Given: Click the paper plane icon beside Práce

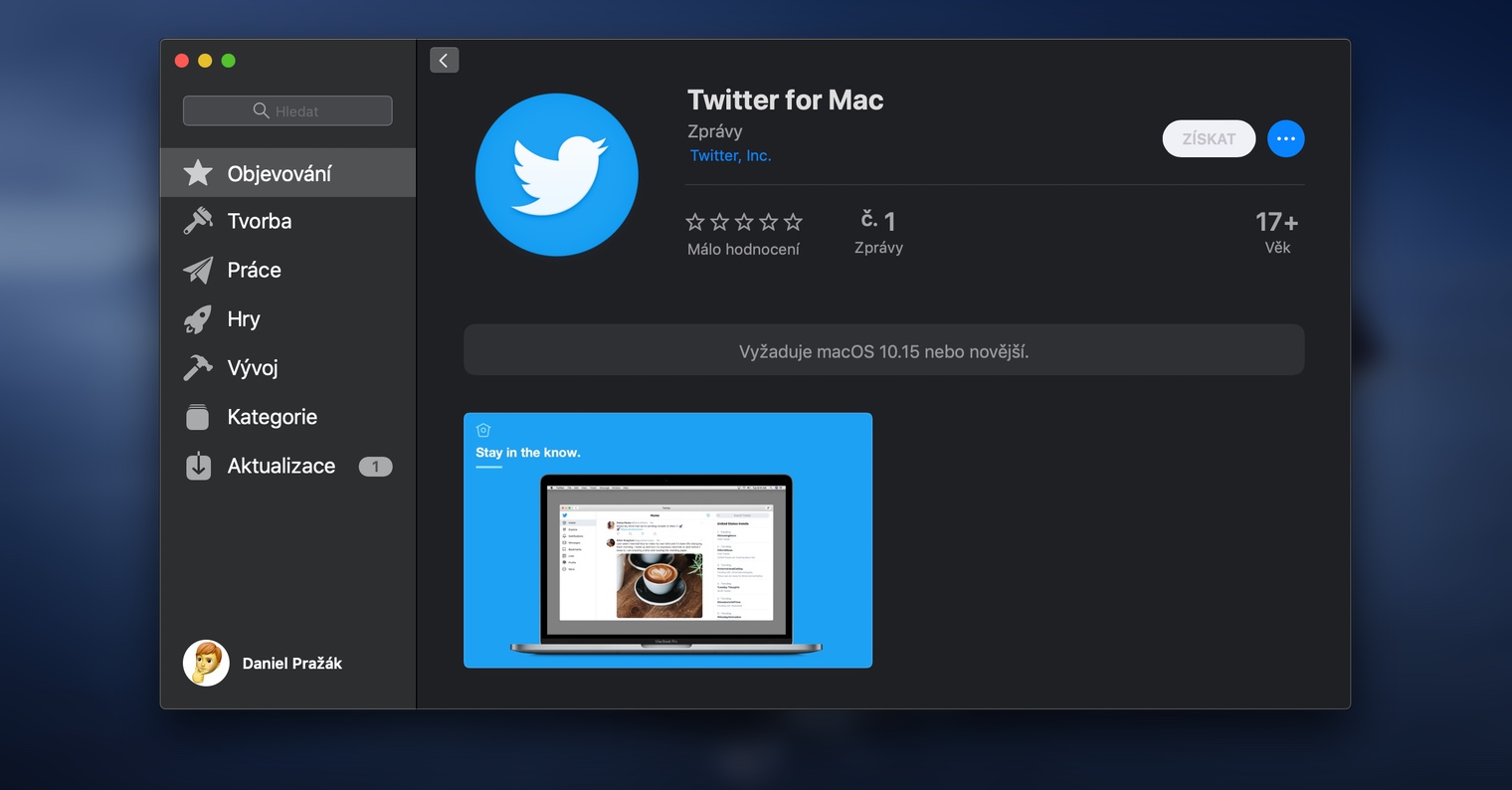Looking at the screenshot, I should point(198,270).
